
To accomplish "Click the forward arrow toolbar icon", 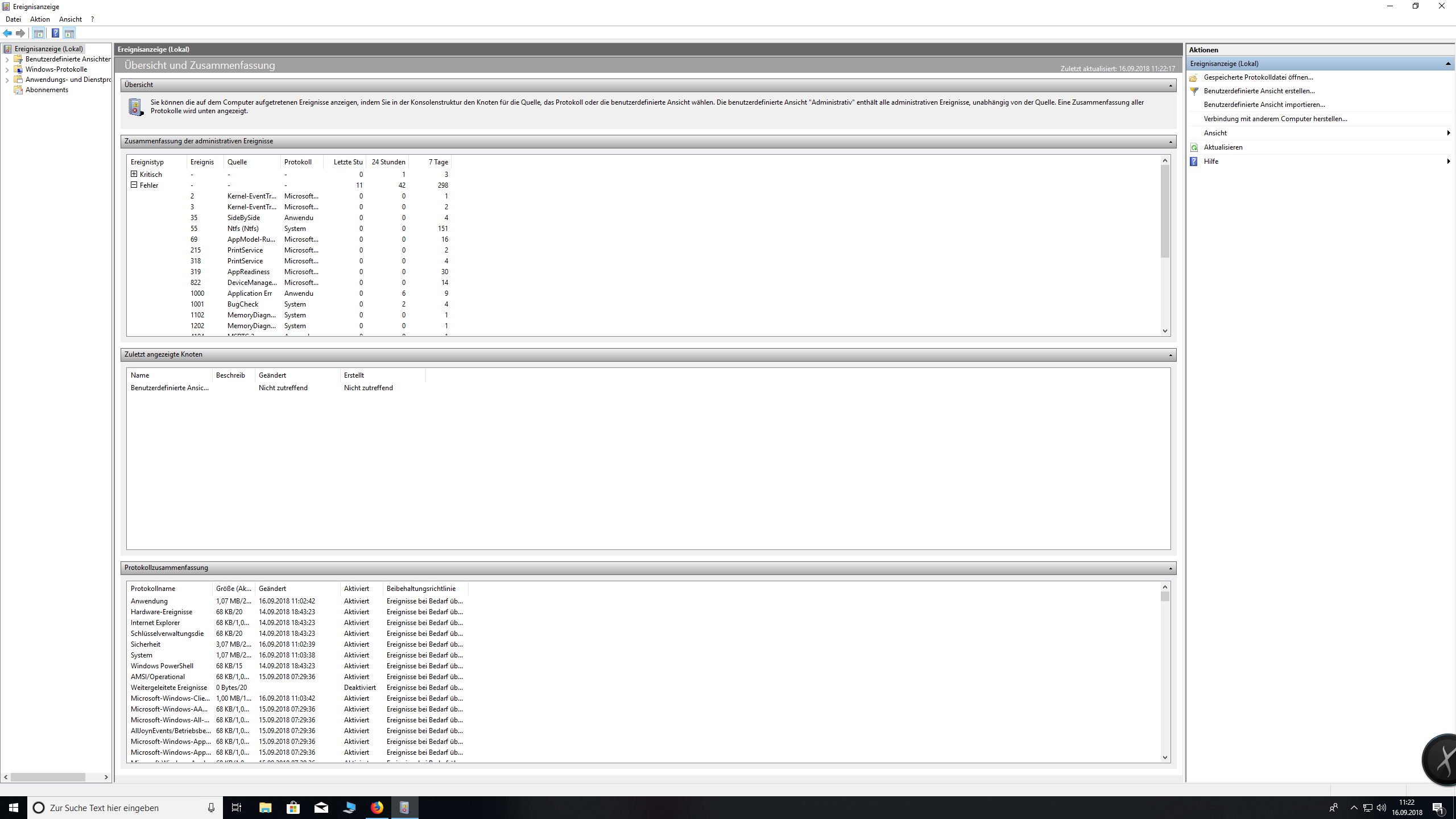I will pyautogui.click(x=20, y=33).
